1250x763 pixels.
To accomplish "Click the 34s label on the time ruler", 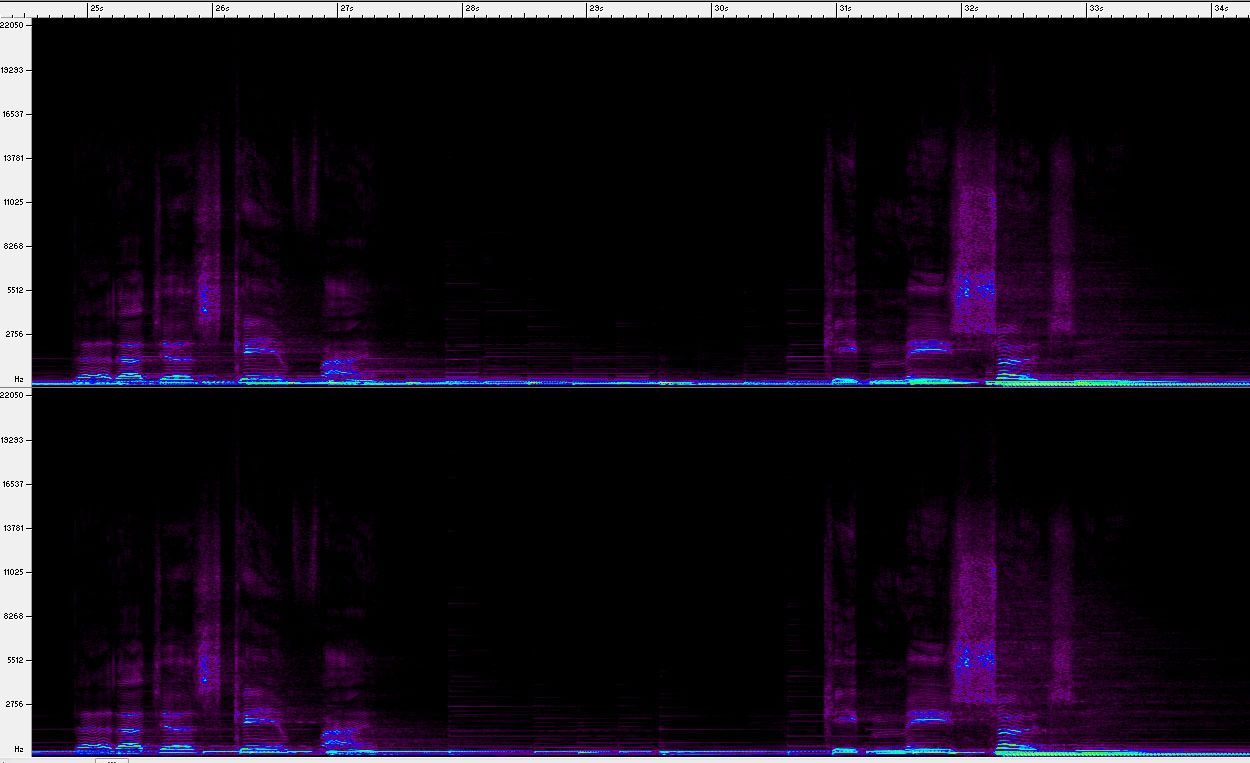I will 1220,8.
